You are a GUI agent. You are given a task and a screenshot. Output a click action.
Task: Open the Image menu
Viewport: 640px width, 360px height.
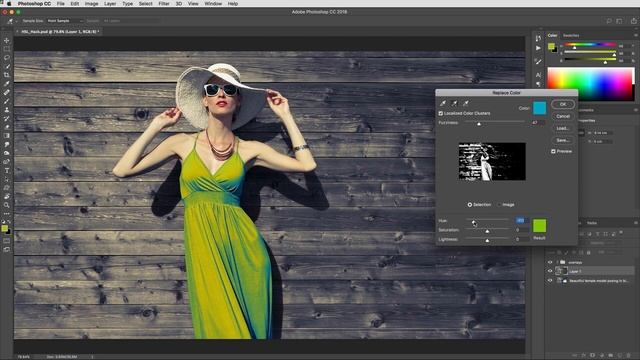tap(91, 4)
